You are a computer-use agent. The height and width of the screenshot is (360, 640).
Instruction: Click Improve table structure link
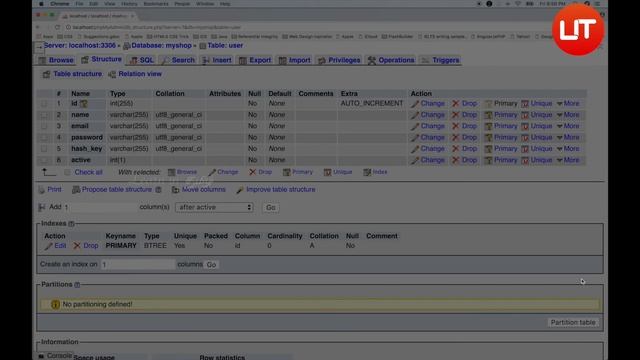(x=280, y=189)
